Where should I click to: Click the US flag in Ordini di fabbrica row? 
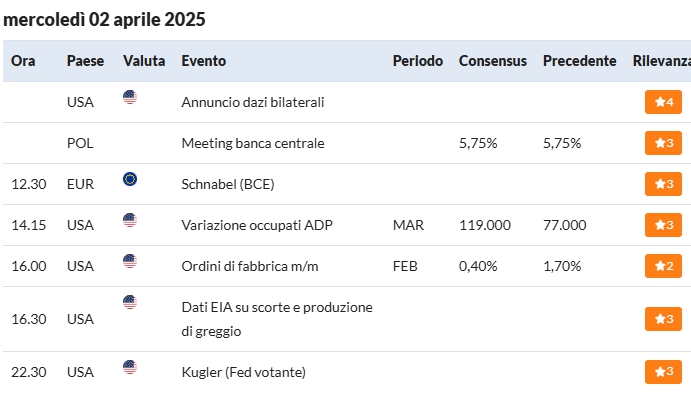tap(130, 261)
